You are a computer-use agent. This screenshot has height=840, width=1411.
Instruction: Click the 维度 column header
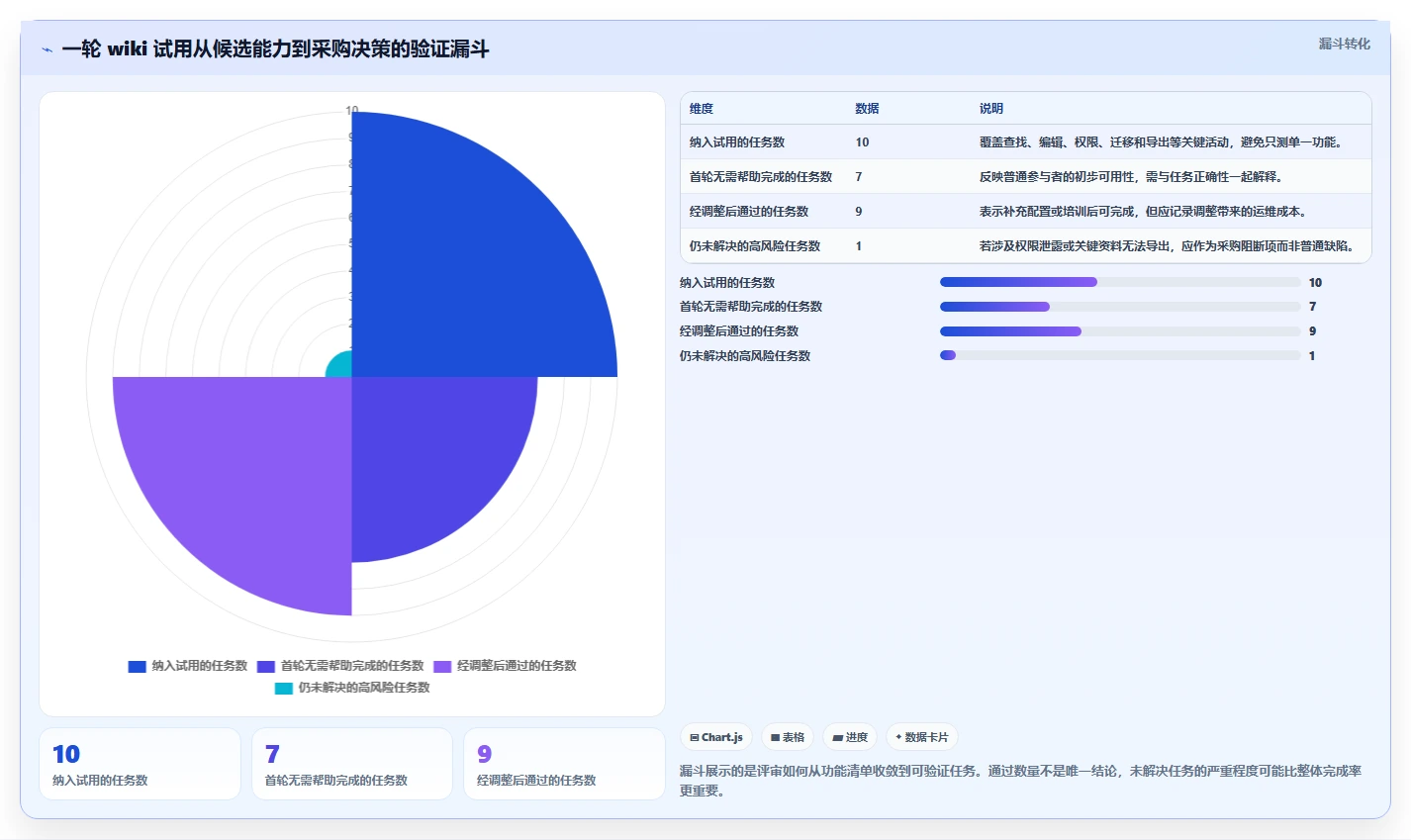702,109
